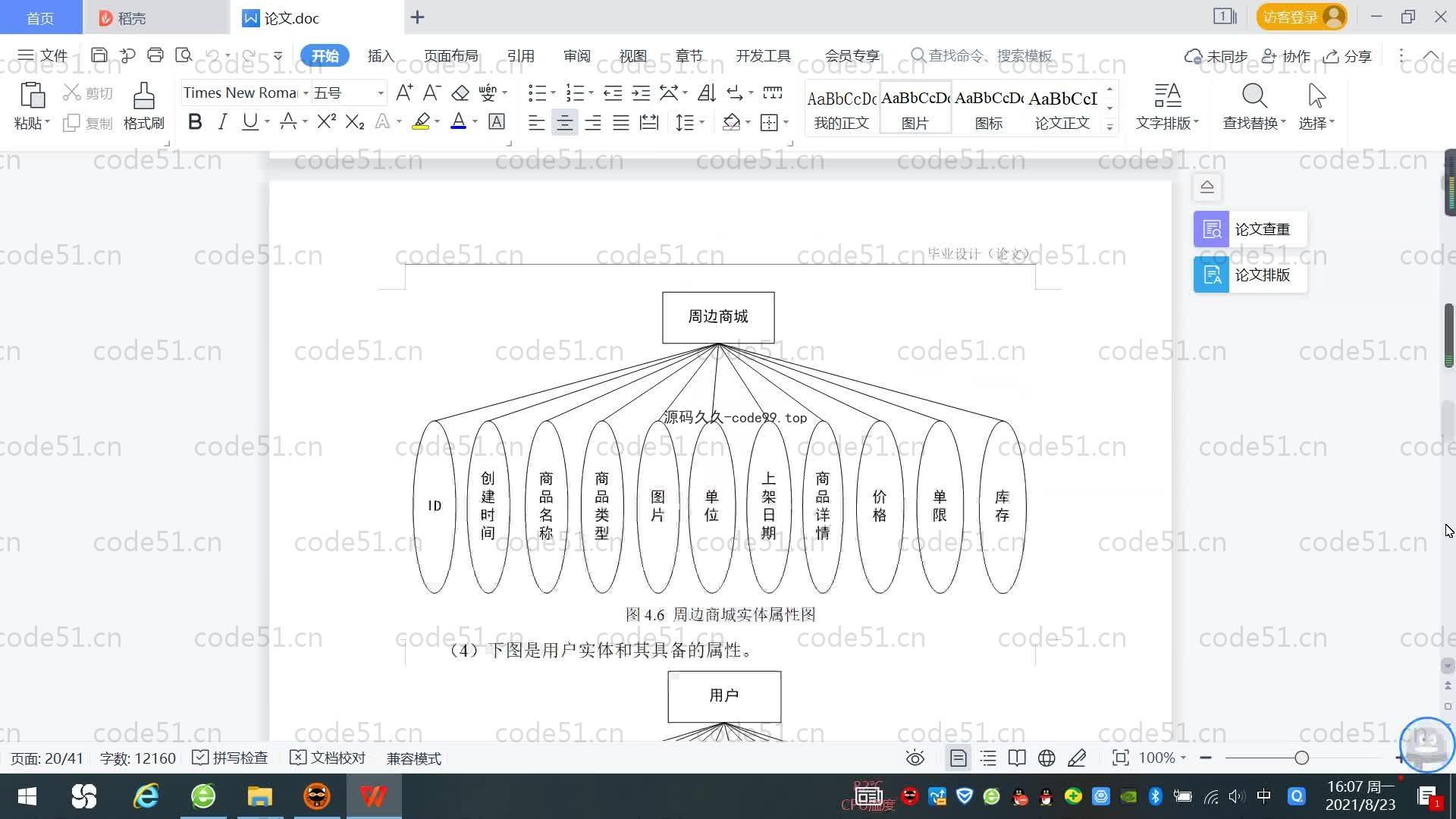Click the character border icon

[497, 122]
